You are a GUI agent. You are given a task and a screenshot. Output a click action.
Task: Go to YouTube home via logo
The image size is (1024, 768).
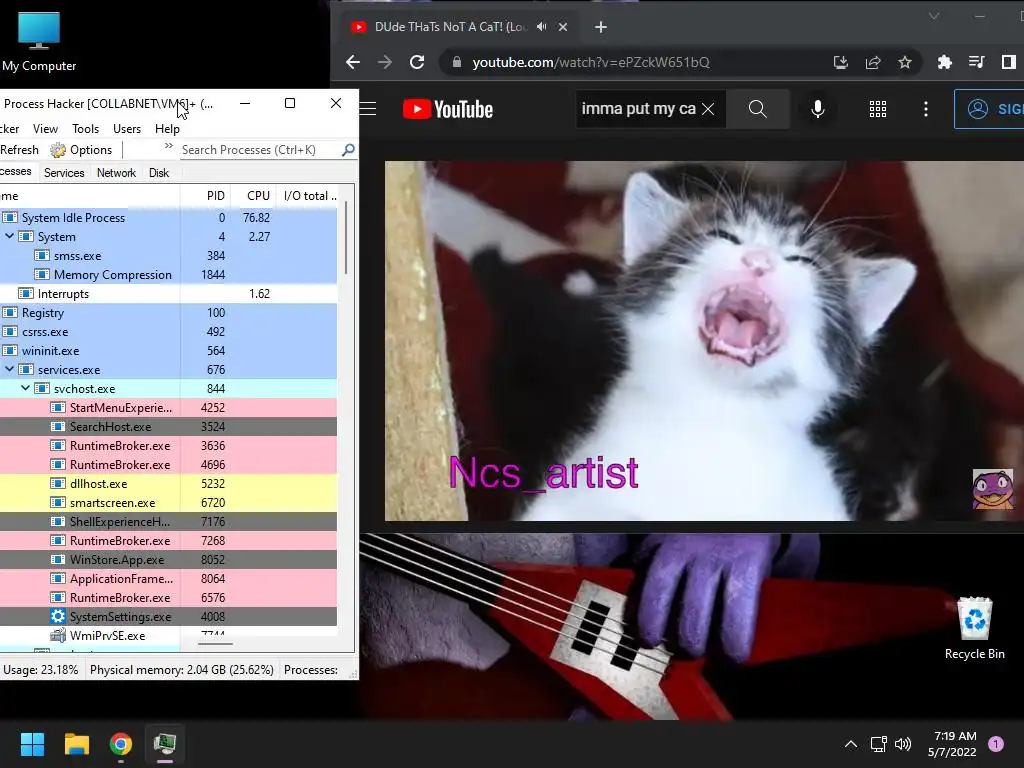(448, 109)
